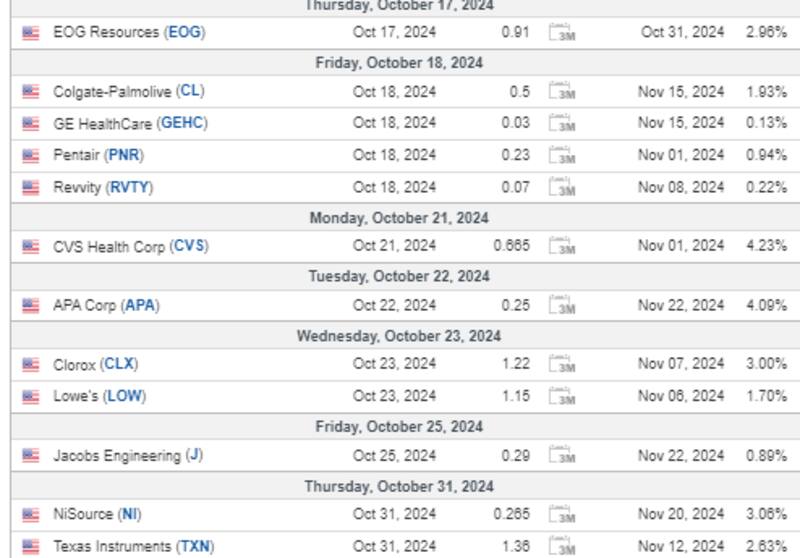Click the US flag icon beside APA Corp

tap(31, 306)
